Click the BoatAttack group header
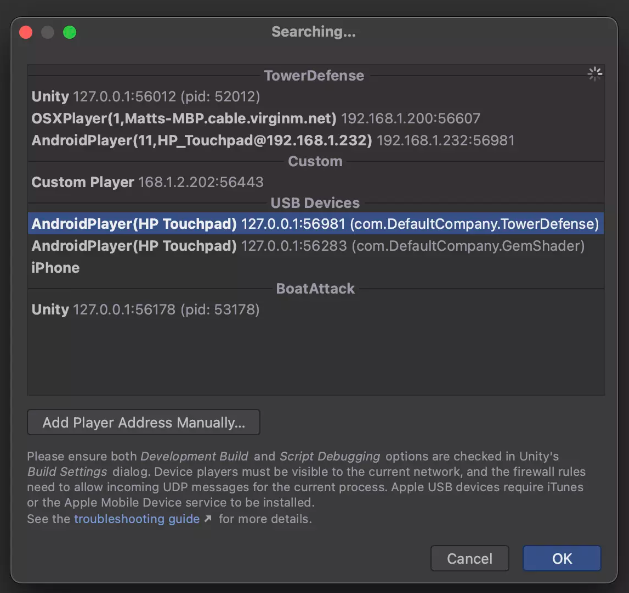Screen dimensions: 629x593 [x=314, y=289]
